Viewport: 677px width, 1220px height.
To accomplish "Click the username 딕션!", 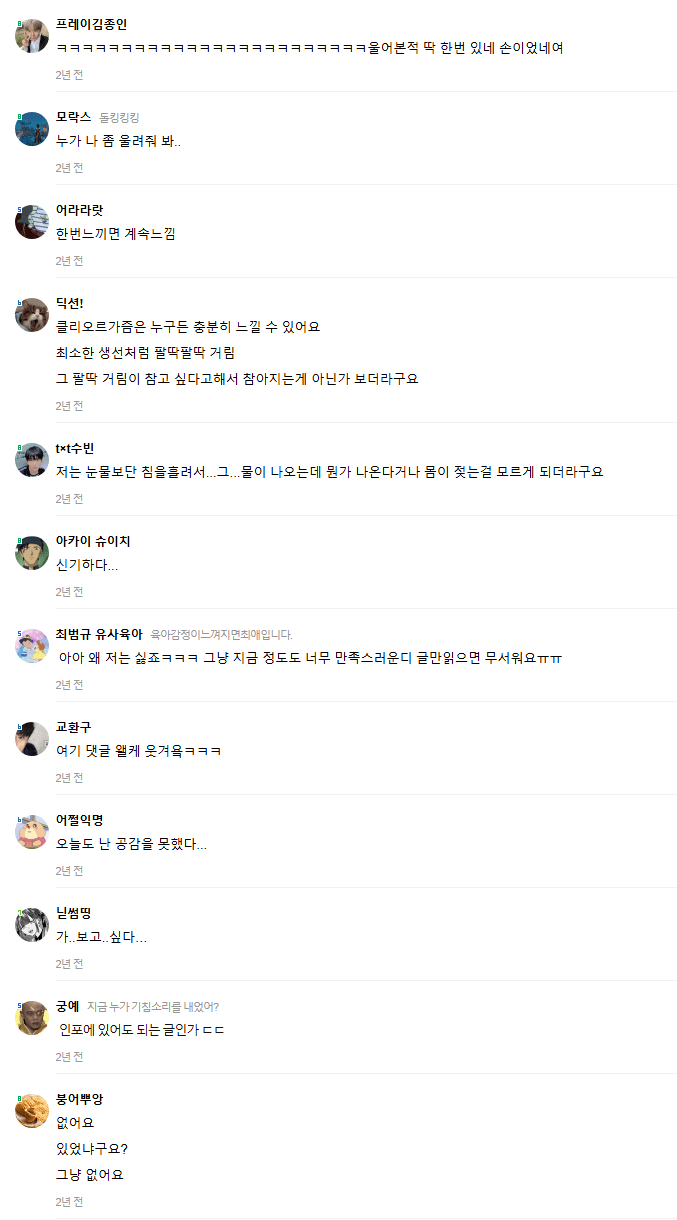I will tap(70, 303).
